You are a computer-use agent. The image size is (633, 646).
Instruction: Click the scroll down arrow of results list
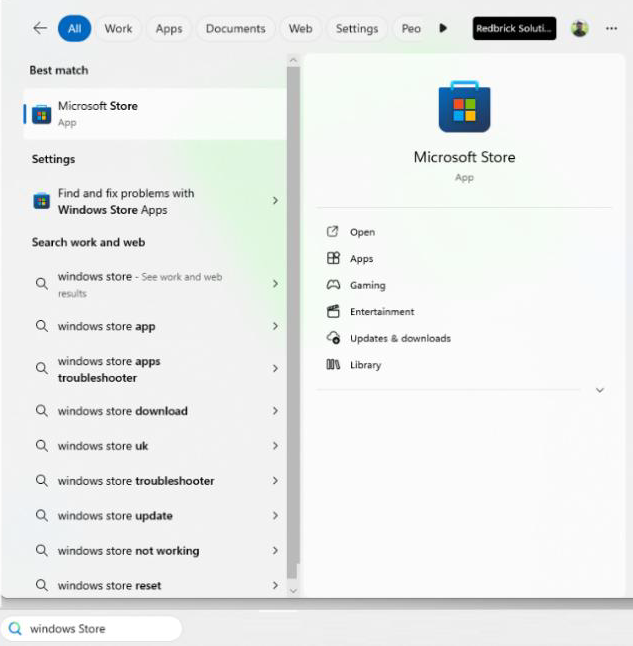293,591
